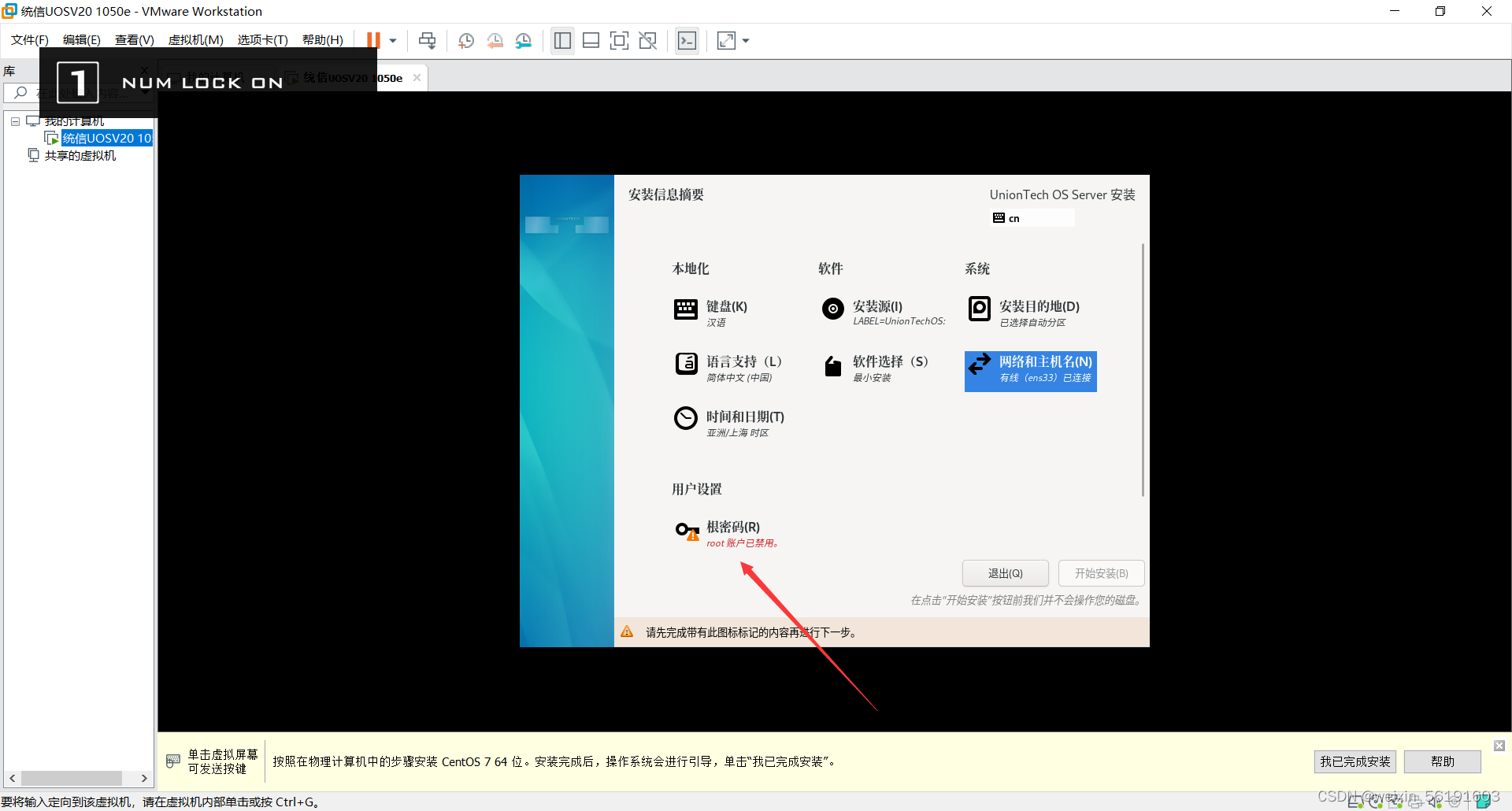Click the cn keyboard layout indicator

click(x=1033, y=218)
